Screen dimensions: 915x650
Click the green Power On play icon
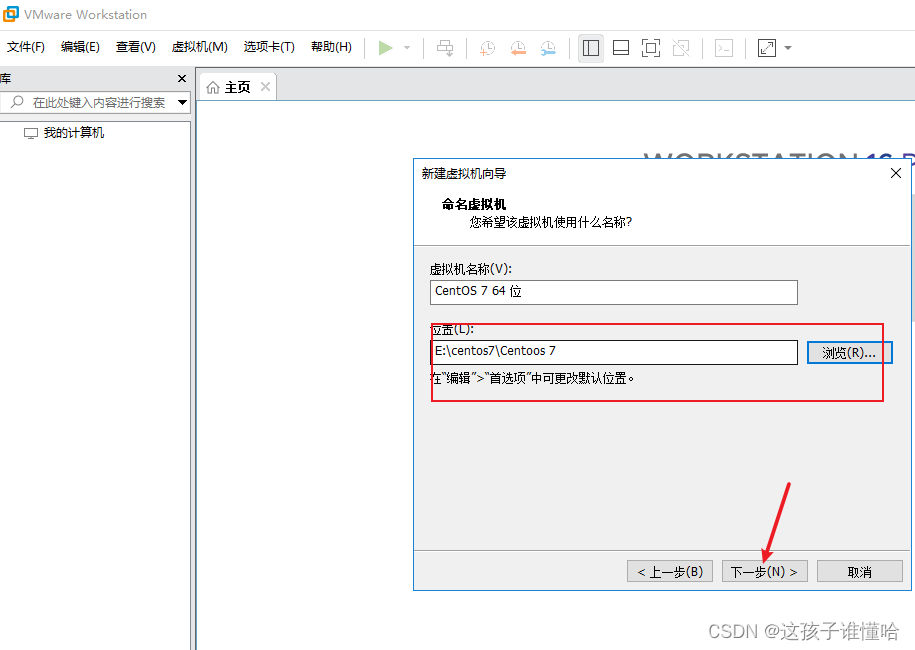click(x=385, y=48)
